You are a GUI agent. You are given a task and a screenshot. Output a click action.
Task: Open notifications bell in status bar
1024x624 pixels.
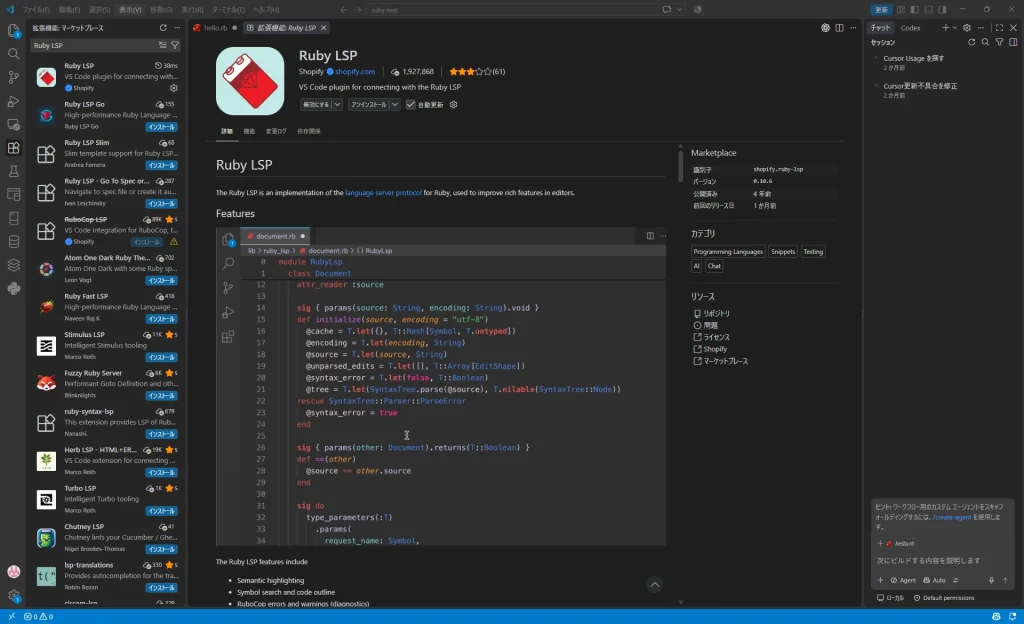pyautogui.click(x=1012, y=616)
